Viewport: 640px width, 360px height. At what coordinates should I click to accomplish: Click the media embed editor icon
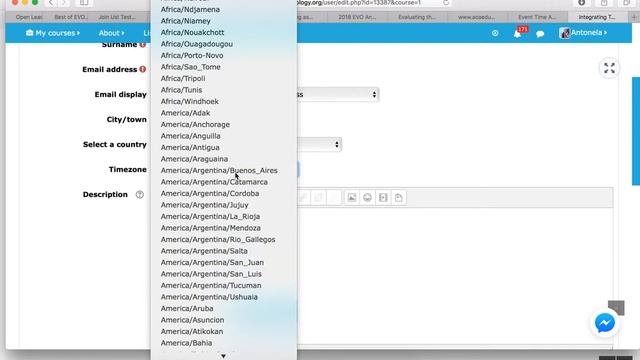click(383, 198)
